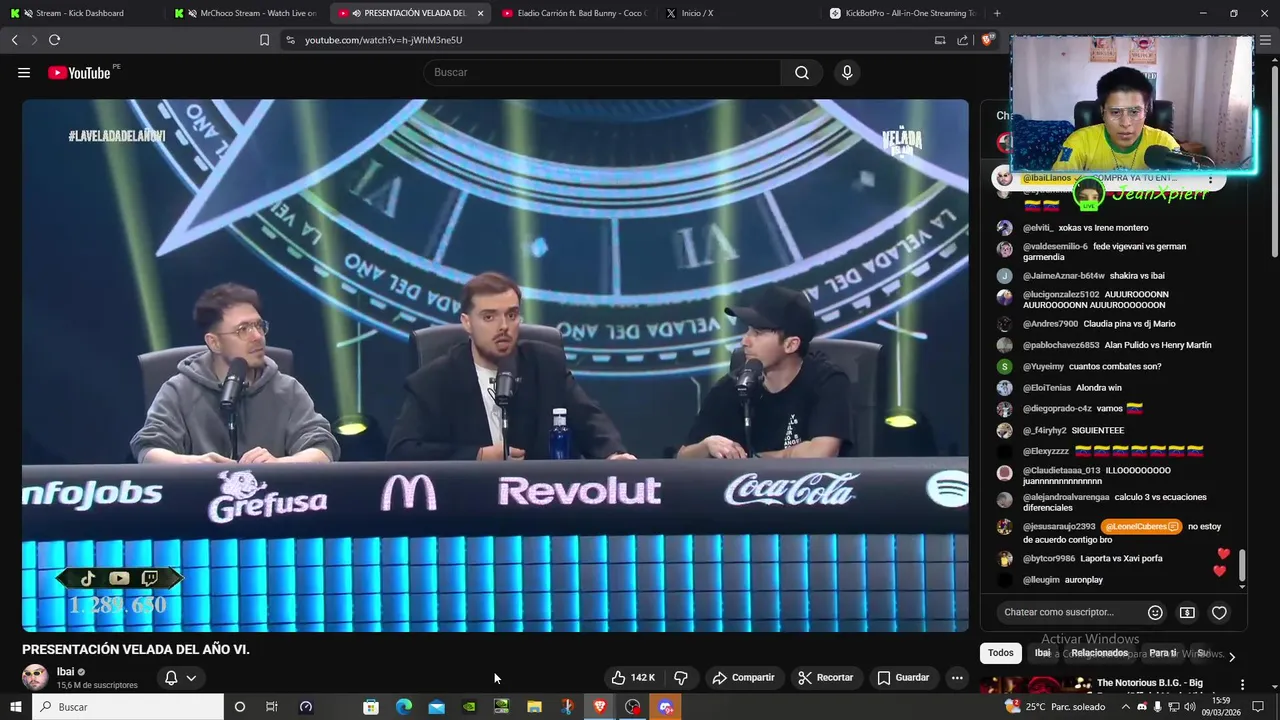This screenshot has height=720, width=1280.
Task: Open Ibai channel avatar
Action: pos(35,677)
